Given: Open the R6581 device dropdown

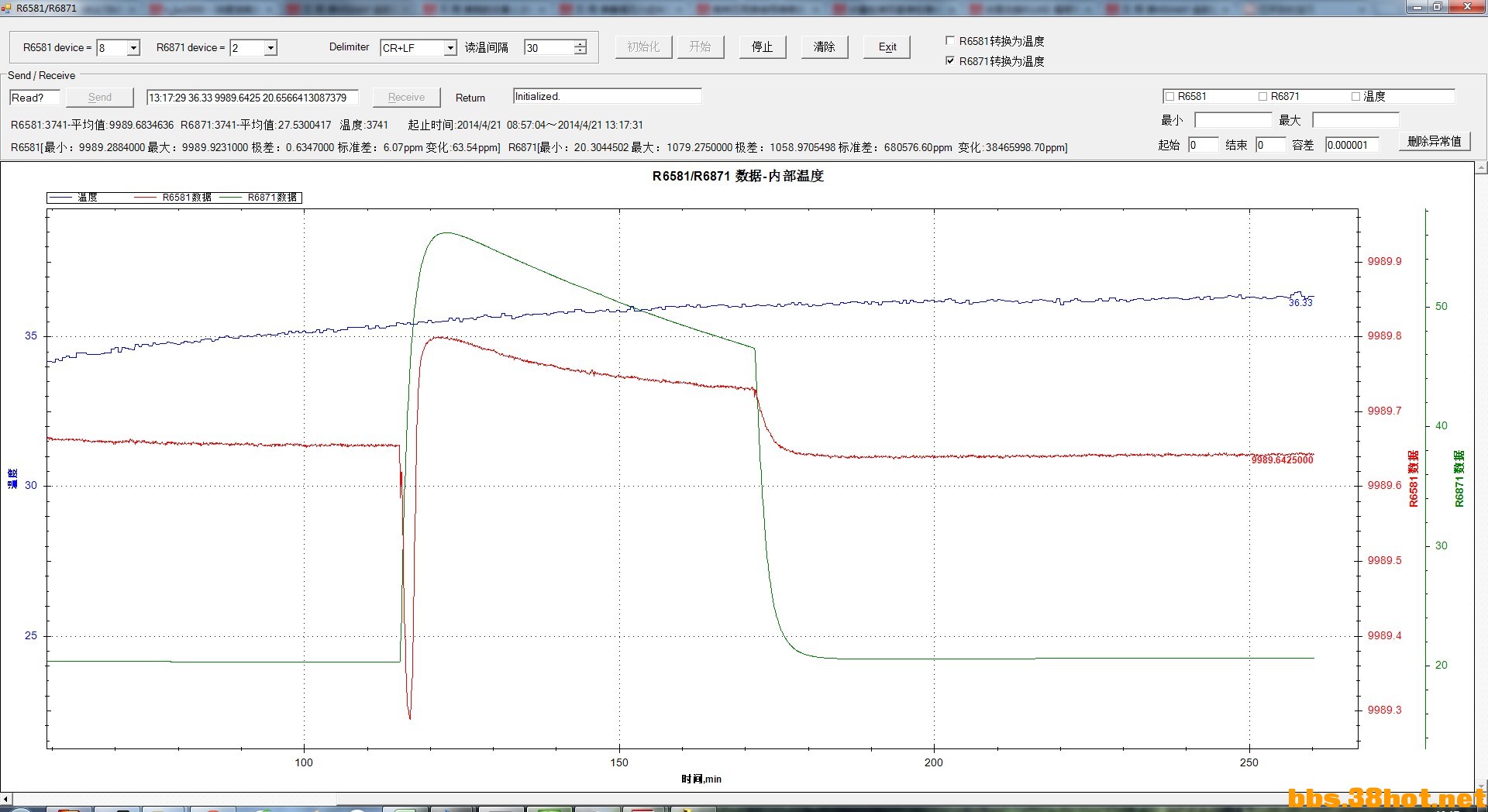Looking at the screenshot, I should click(x=133, y=48).
